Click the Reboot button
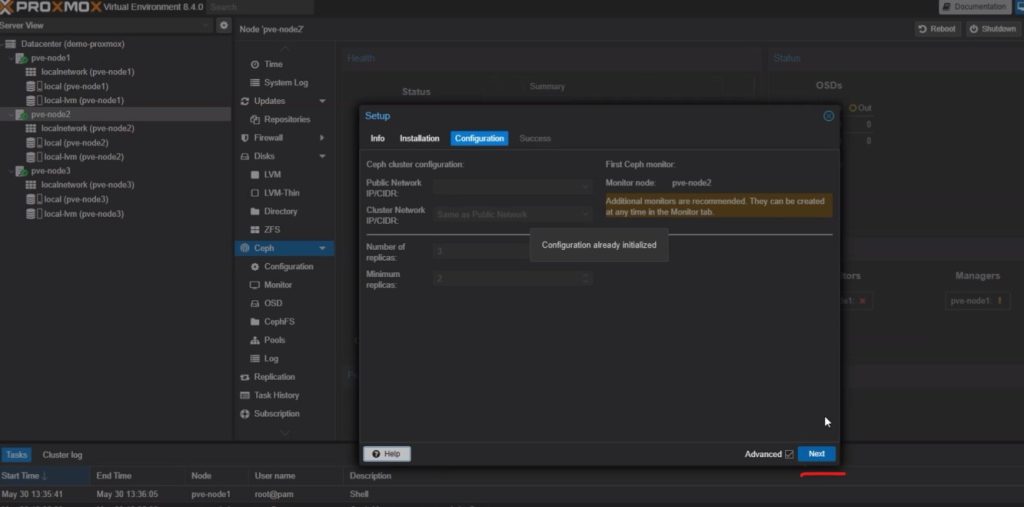This screenshot has height=507, width=1024. 937,29
